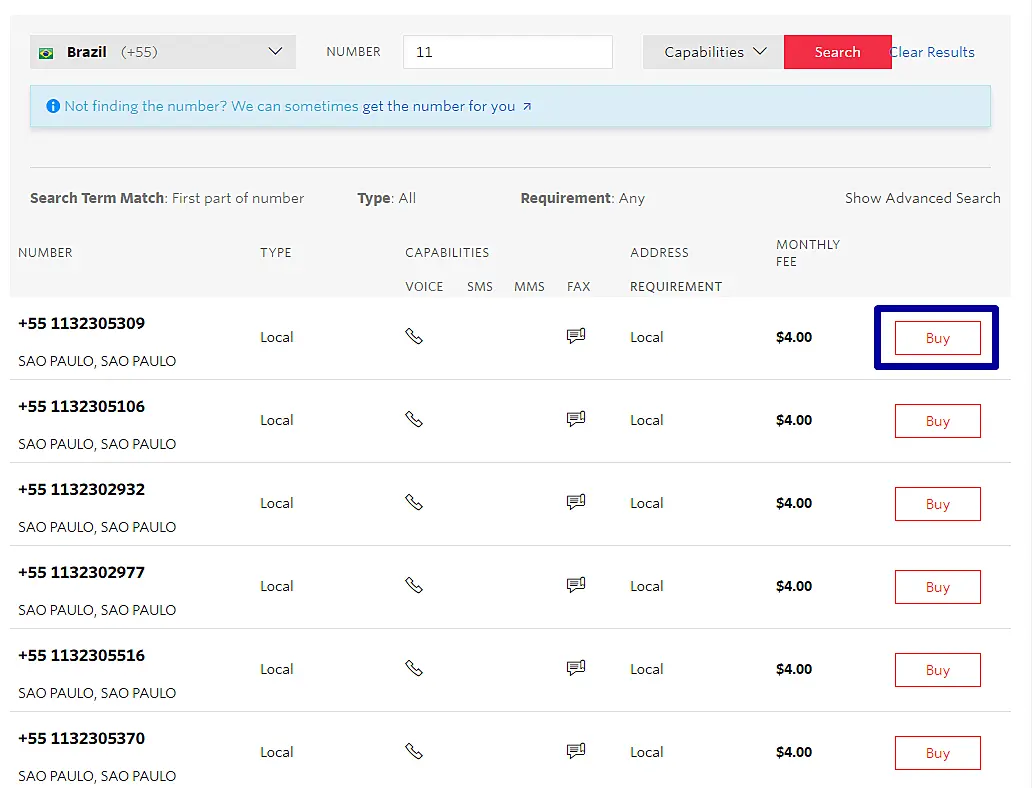The width and height of the screenshot is (1032, 788).
Task: Click fax icon for +55 1132305516
Action: (x=576, y=668)
